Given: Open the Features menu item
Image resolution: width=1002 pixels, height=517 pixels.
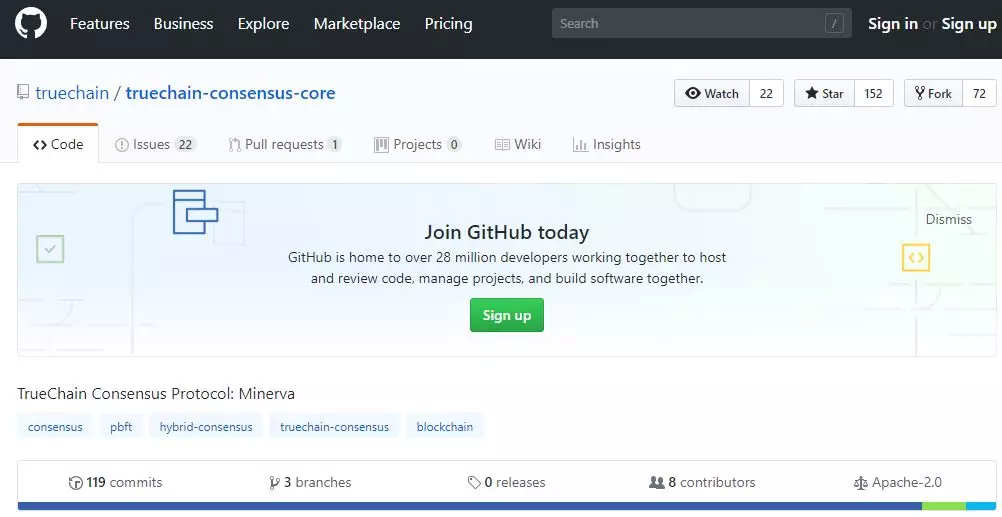Looking at the screenshot, I should tap(100, 24).
